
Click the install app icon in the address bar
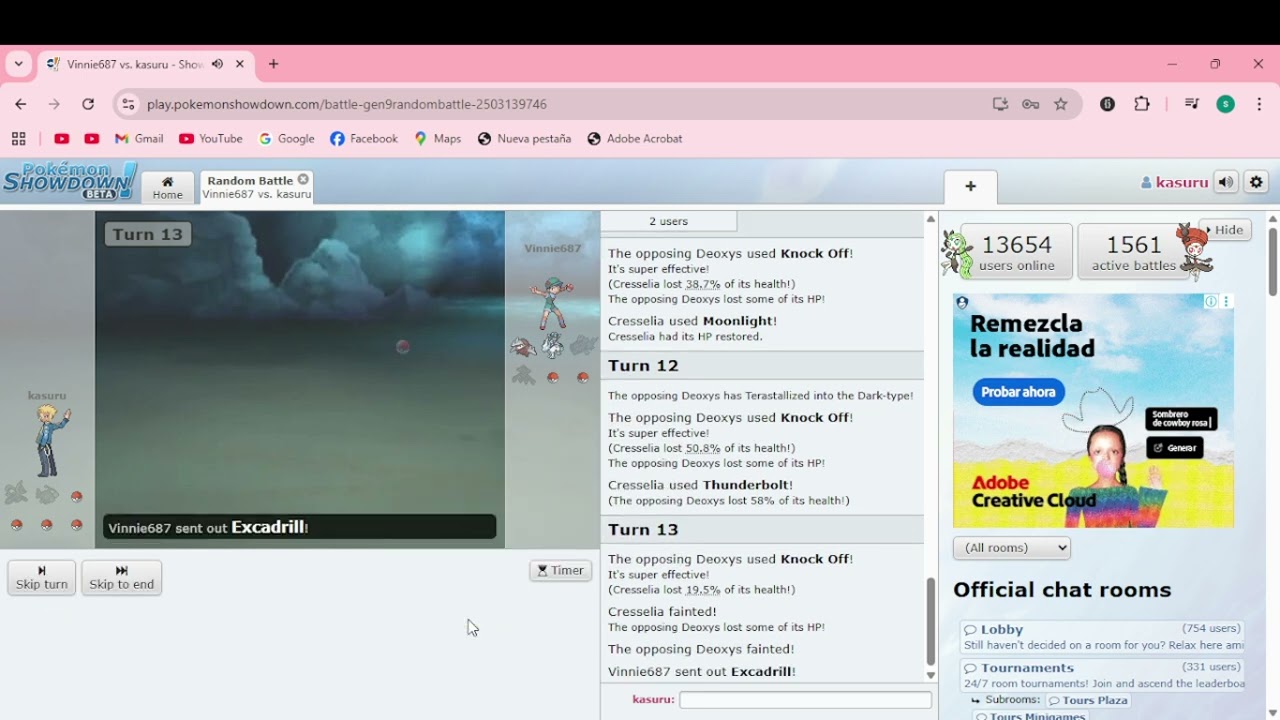pos(1000,104)
